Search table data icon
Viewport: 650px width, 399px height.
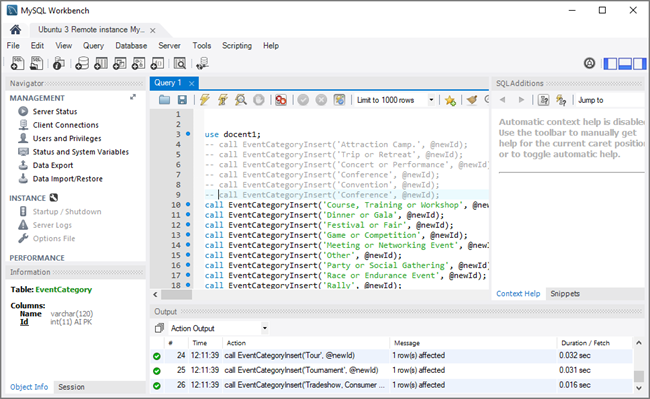coord(179,63)
